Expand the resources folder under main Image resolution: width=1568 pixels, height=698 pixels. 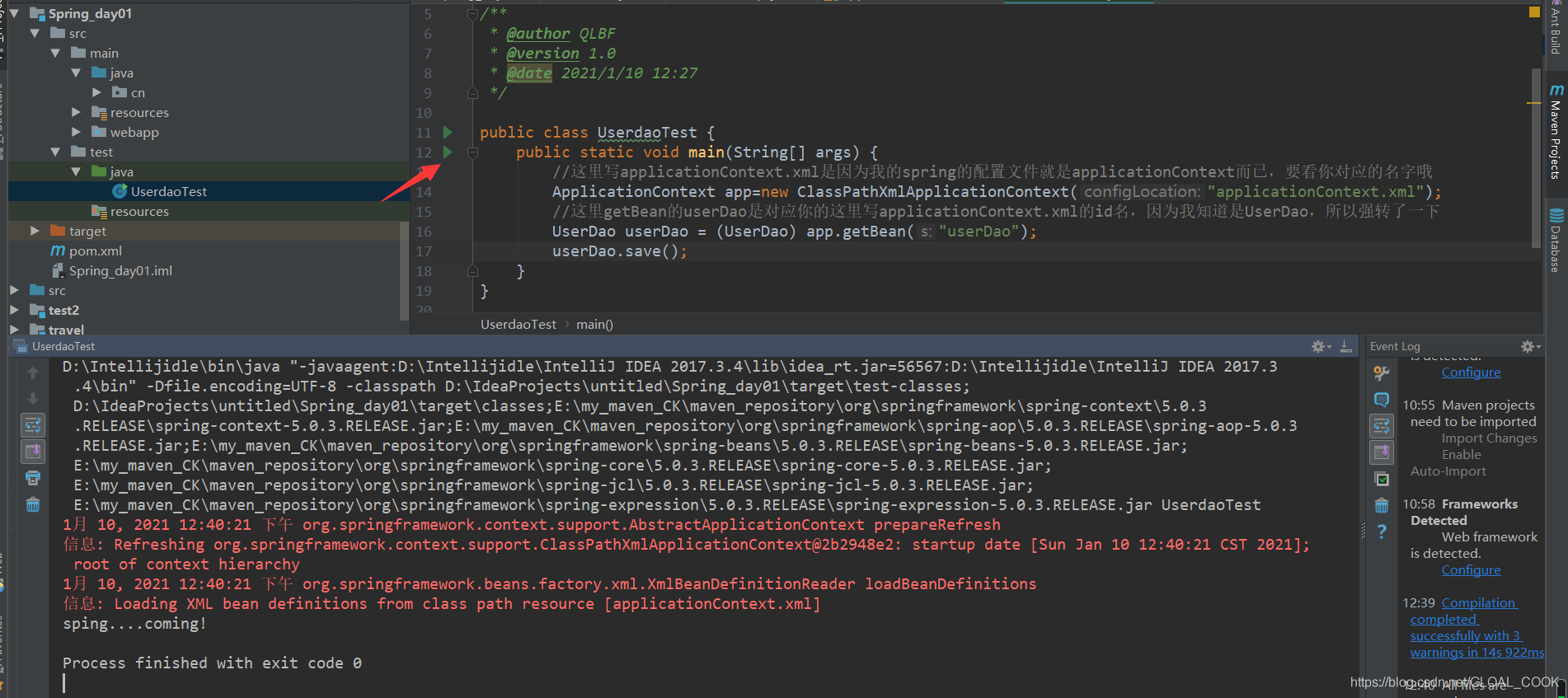[x=76, y=112]
